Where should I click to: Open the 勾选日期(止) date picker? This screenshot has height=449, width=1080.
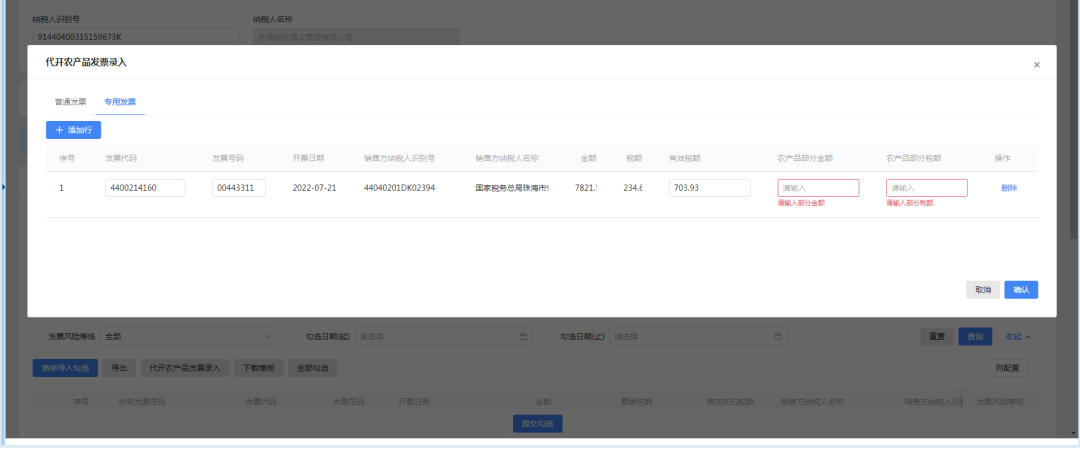click(698, 337)
